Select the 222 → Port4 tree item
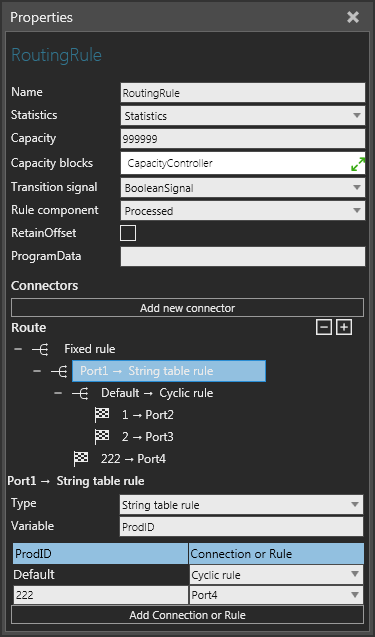The width and height of the screenshot is (375, 637). click(x=133, y=459)
